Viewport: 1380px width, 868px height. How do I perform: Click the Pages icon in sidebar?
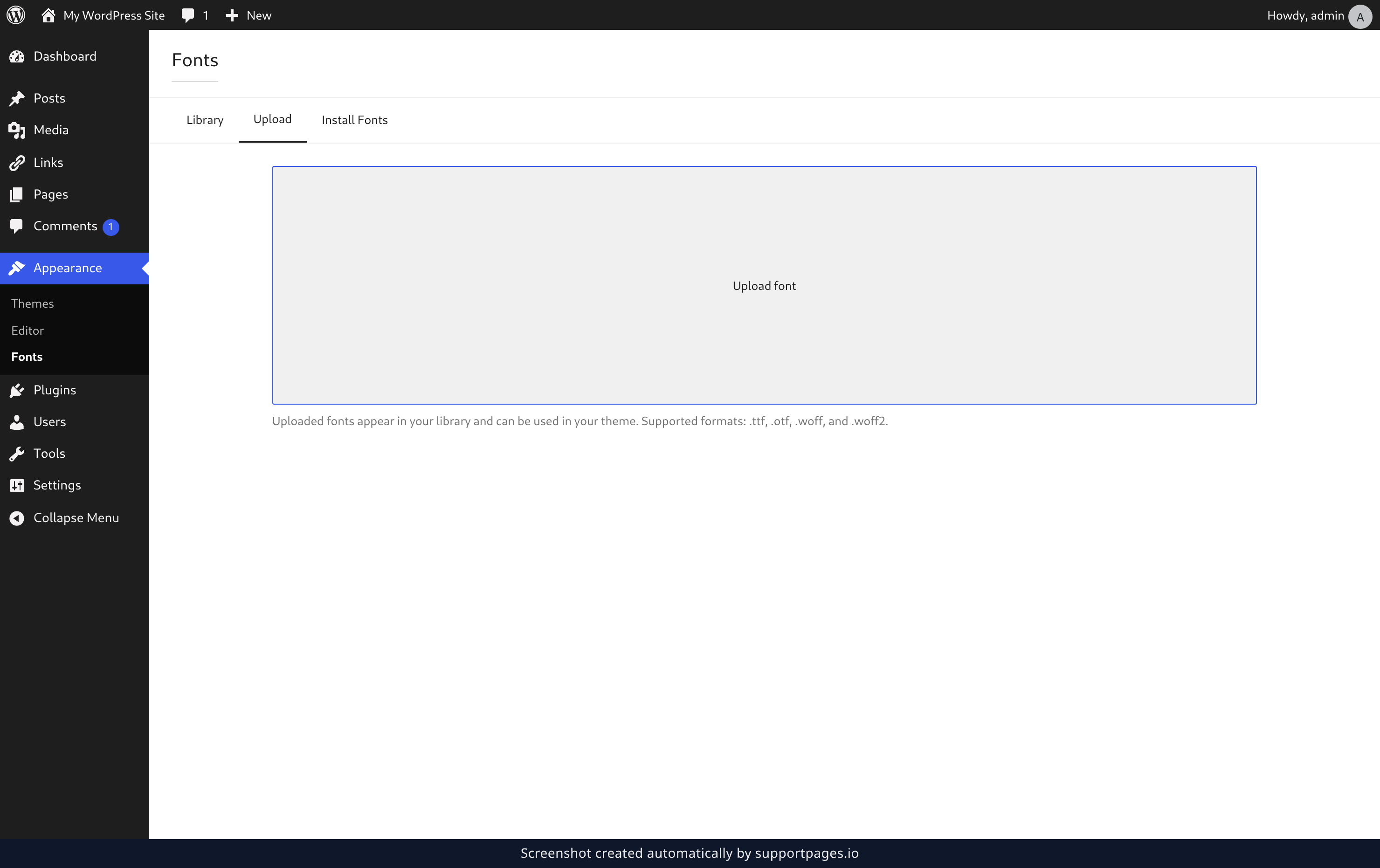coord(17,195)
